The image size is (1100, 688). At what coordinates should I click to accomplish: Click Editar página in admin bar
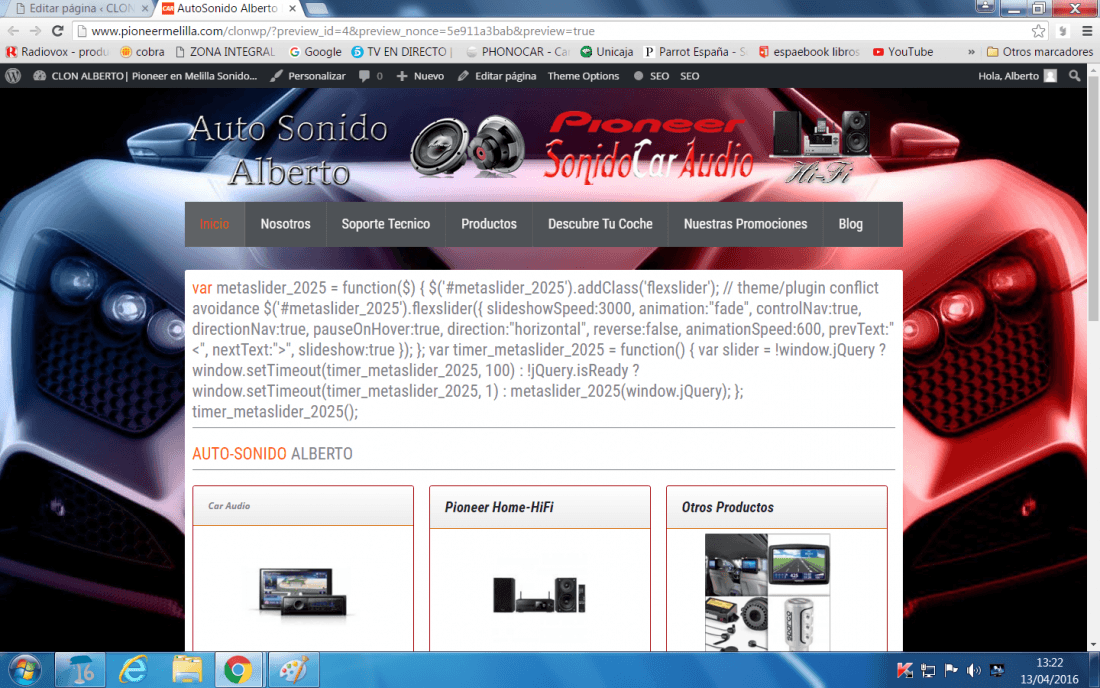click(x=497, y=76)
